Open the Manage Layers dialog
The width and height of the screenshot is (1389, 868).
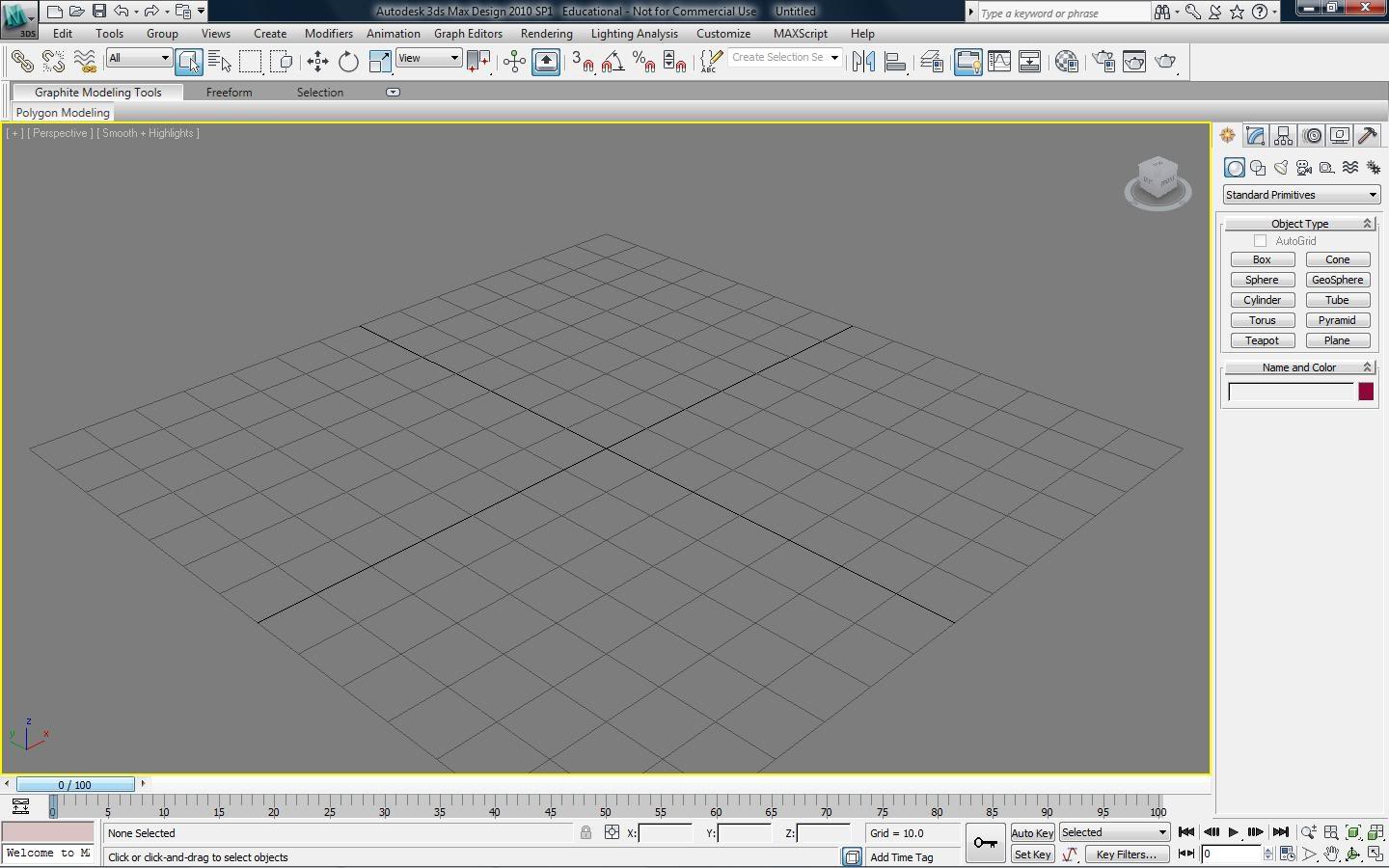[x=932, y=62]
